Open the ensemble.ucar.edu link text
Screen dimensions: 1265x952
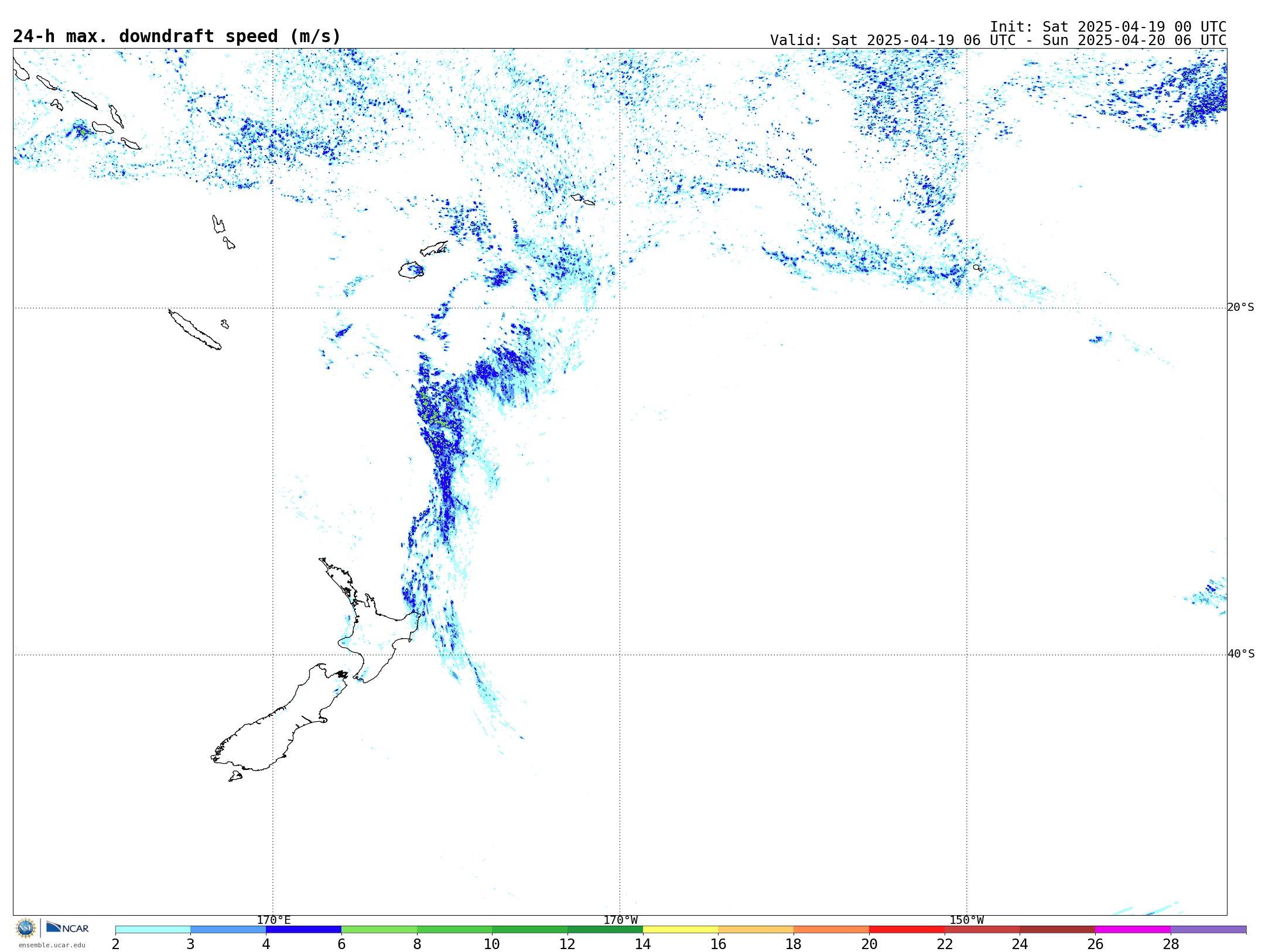point(52,945)
